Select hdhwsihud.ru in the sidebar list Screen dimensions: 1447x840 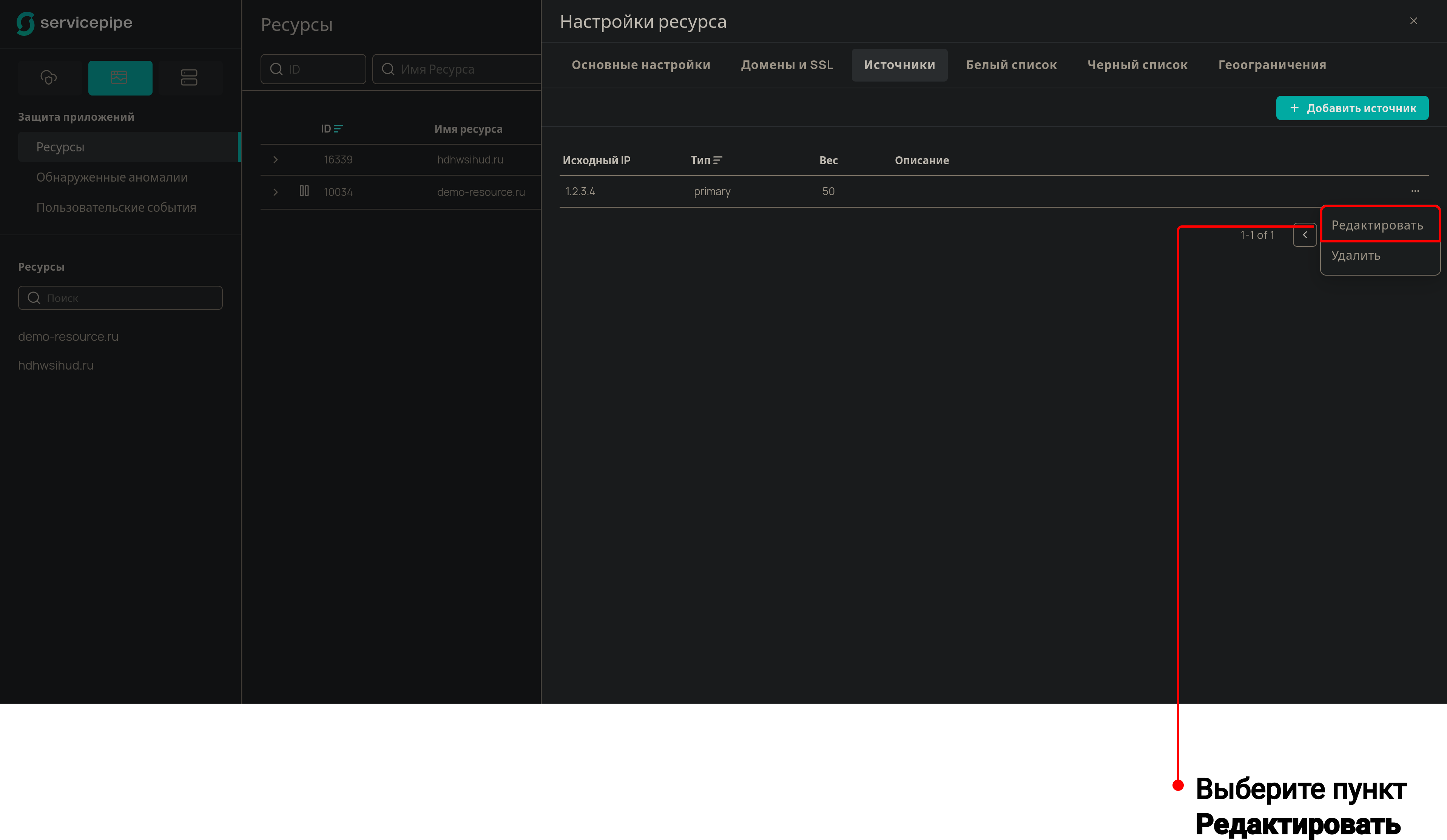coord(56,365)
